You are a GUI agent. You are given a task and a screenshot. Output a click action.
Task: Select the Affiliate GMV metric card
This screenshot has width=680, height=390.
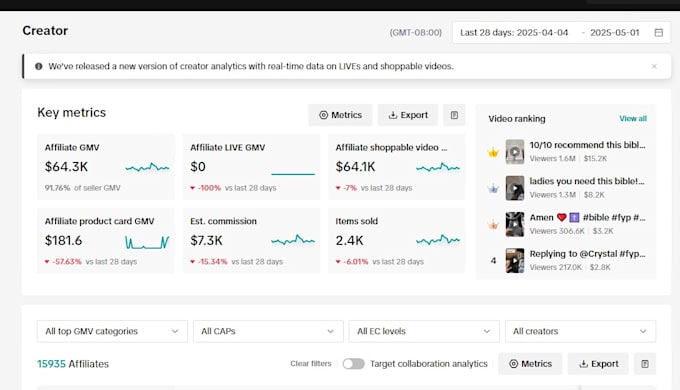coord(106,167)
